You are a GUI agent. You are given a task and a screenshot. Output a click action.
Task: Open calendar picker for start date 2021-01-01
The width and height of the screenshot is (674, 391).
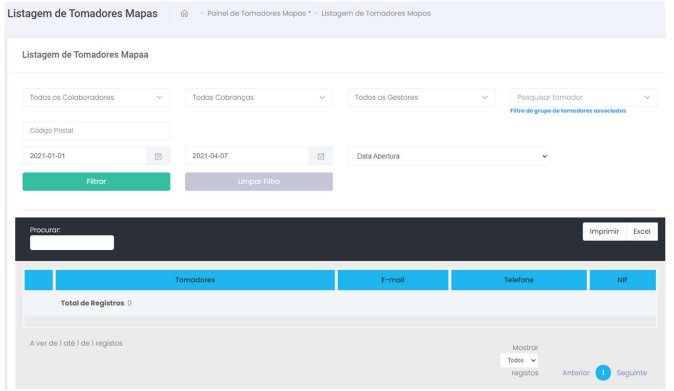(158, 156)
